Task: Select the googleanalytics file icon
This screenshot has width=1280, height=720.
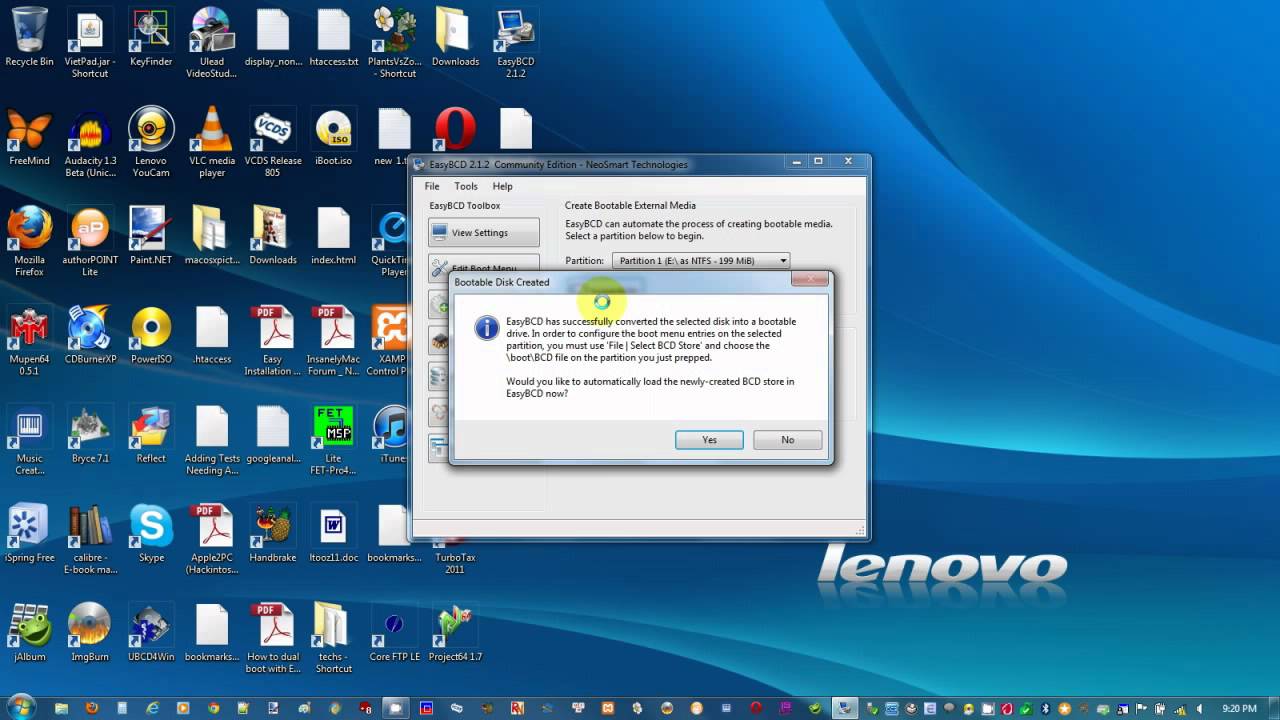Action: coord(273,434)
